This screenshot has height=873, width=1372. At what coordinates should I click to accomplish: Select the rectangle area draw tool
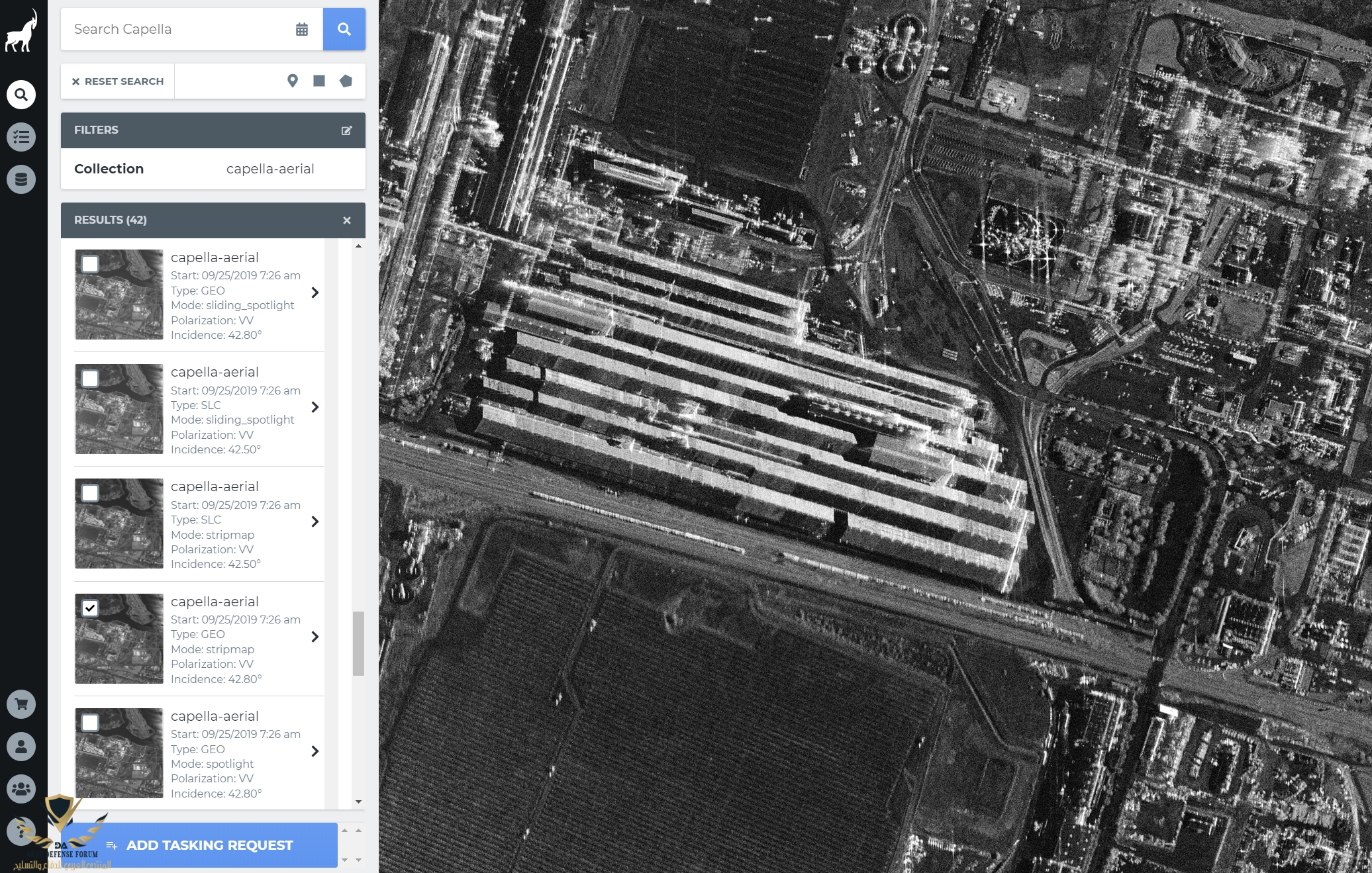click(x=319, y=81)
